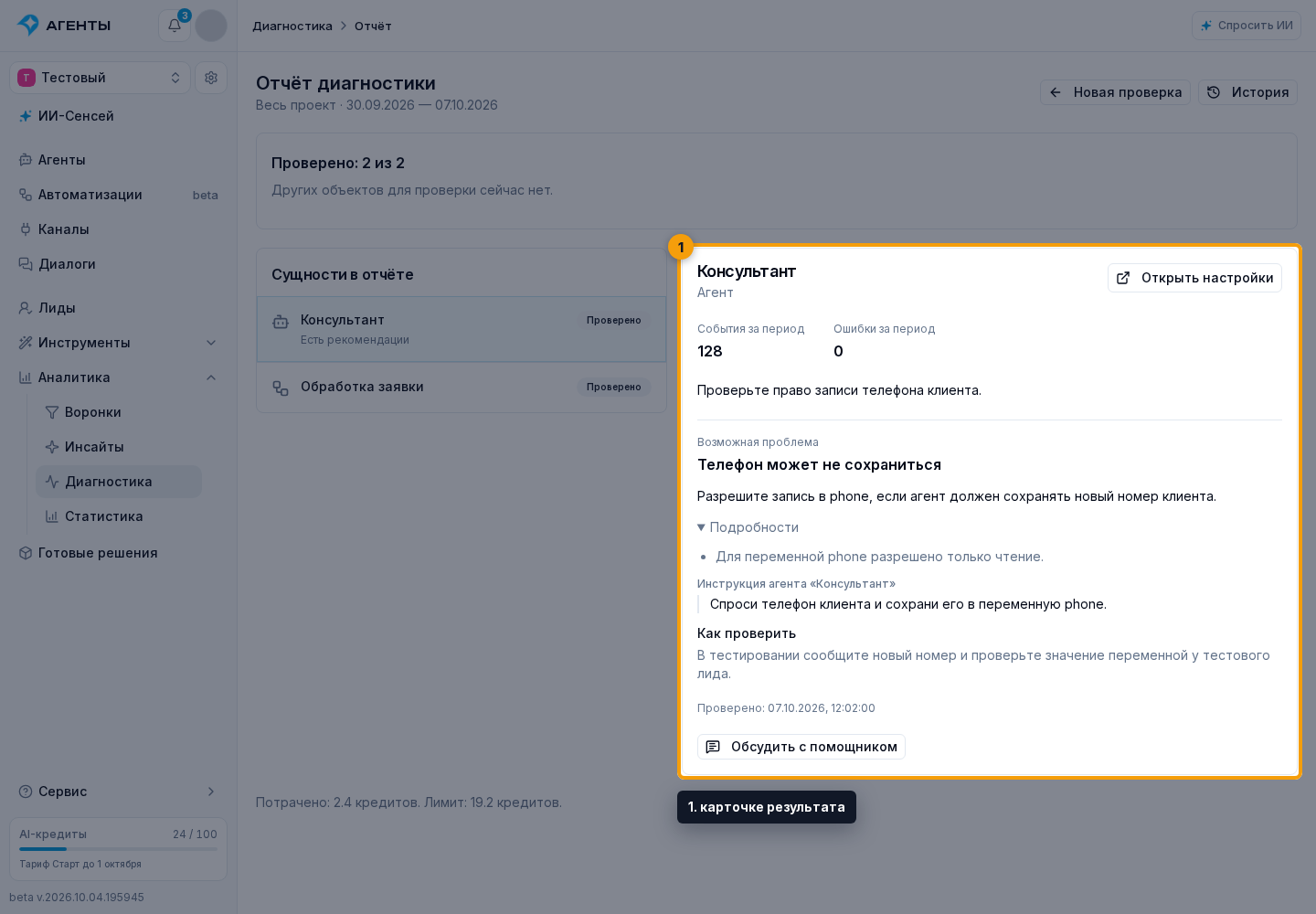Click 'Потрачено: 2.4 кредитов' text
1316x914 pixels.
coord(338,802)
